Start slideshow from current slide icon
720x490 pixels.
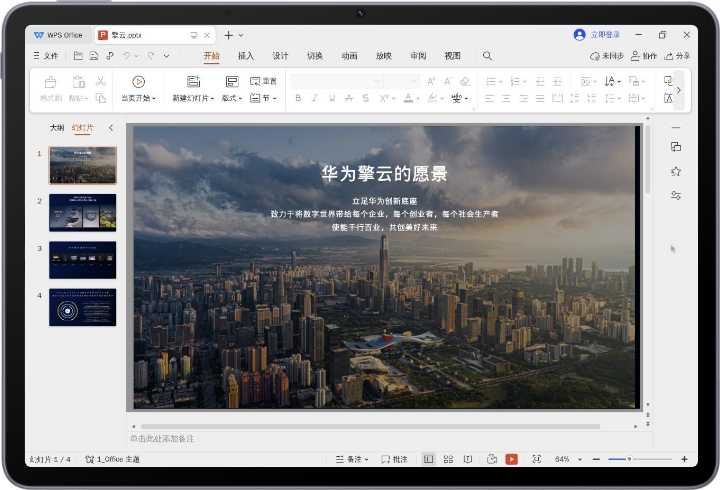pyautogui.click(x=138, y=81)
